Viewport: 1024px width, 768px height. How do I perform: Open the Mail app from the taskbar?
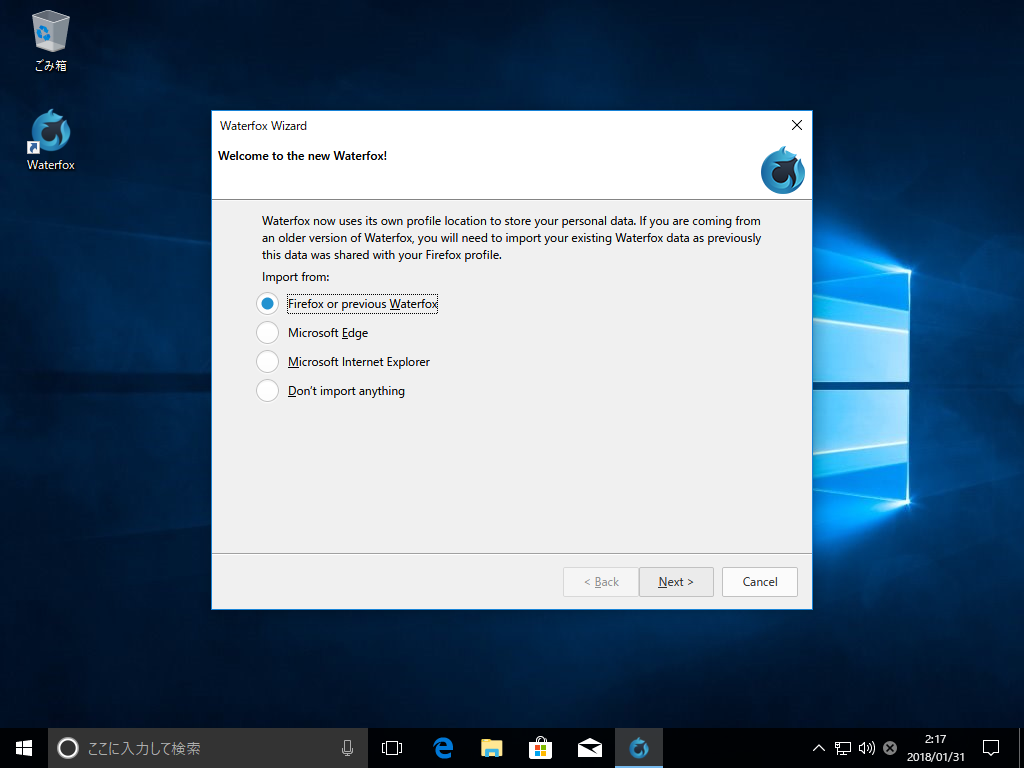[590, 748]
